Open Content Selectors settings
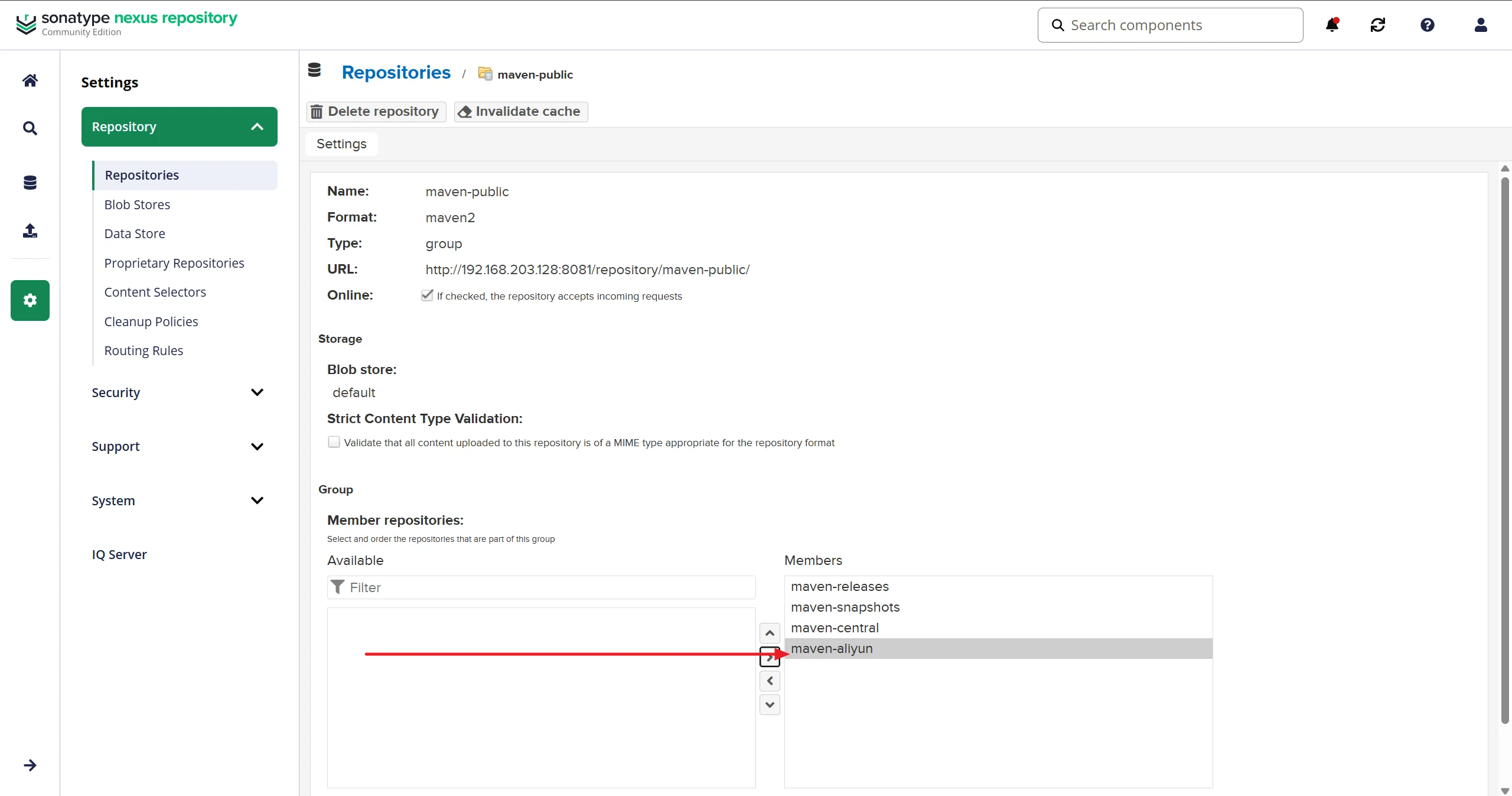This screenshot has width=1512, height=796. [x=155, y=292]
